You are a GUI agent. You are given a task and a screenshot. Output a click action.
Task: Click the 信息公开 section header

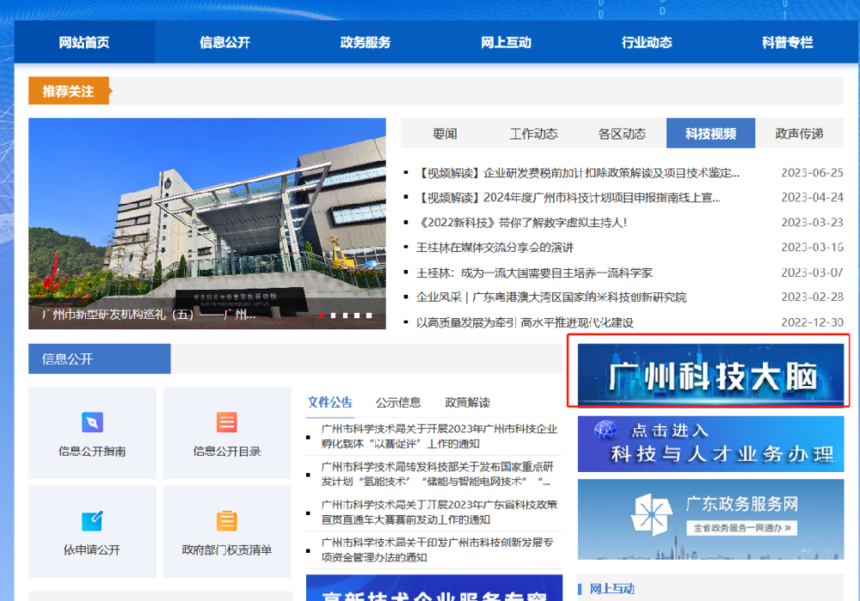point(99,359)
